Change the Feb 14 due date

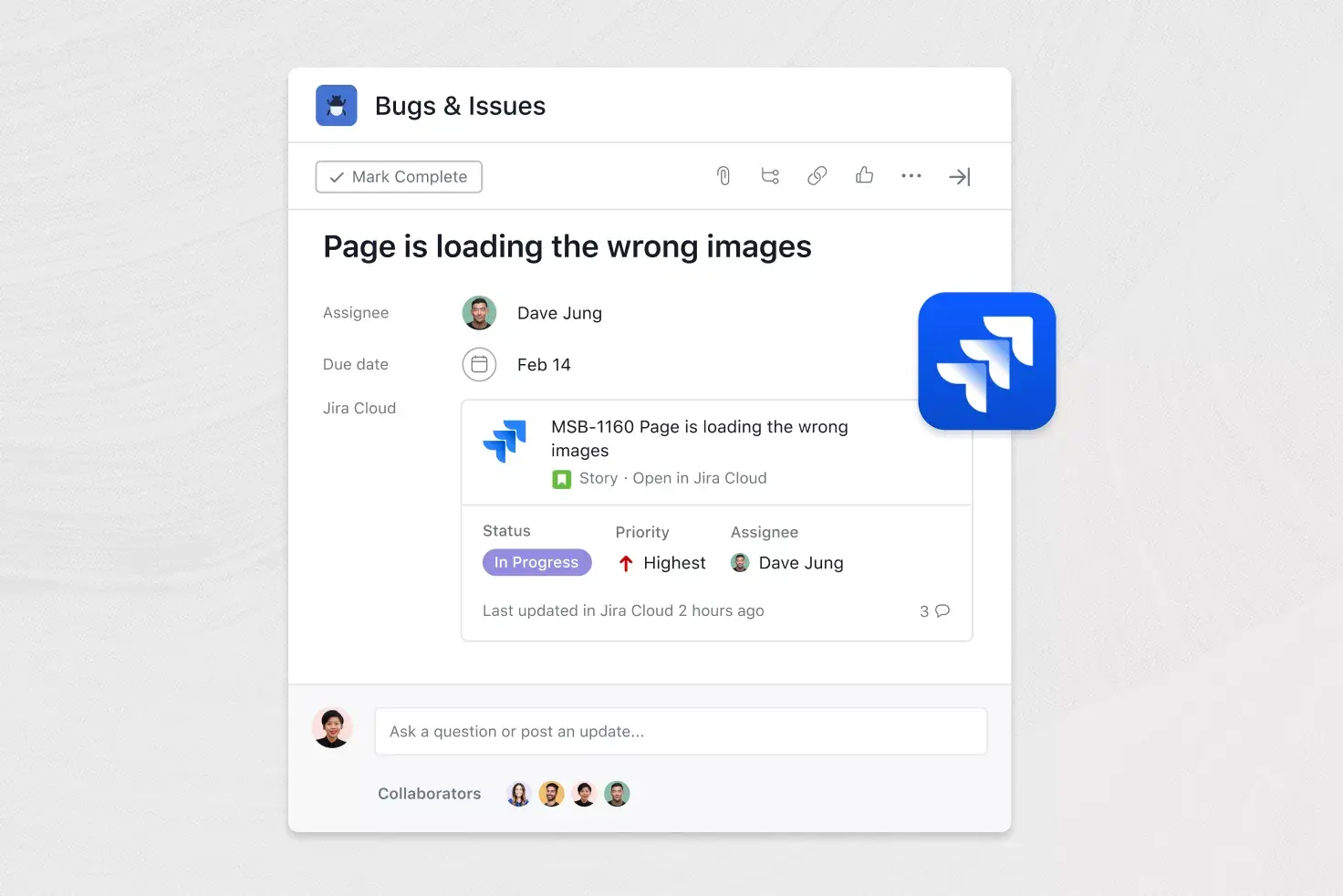pos(543,364)
